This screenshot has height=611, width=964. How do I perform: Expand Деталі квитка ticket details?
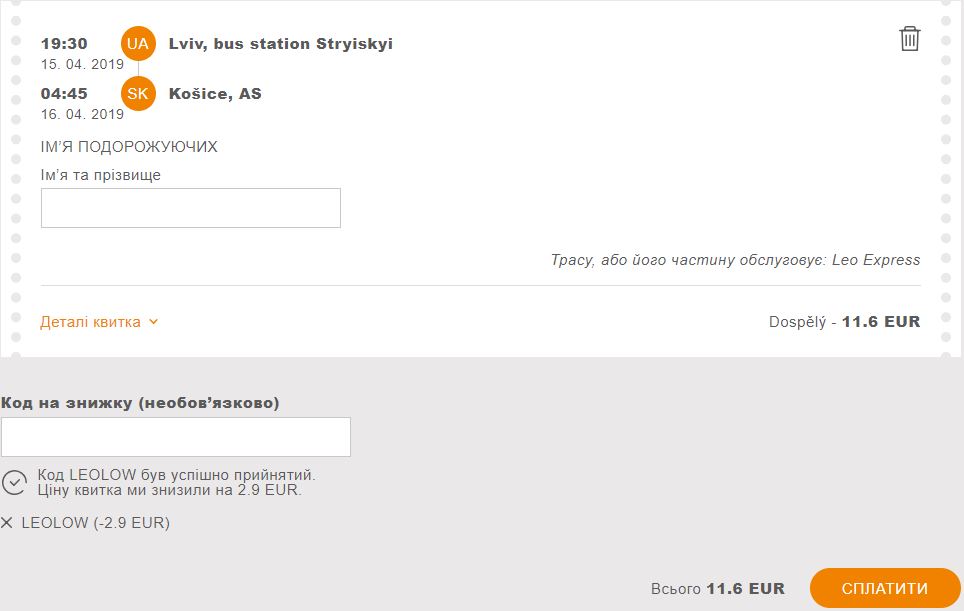[100, 322]
